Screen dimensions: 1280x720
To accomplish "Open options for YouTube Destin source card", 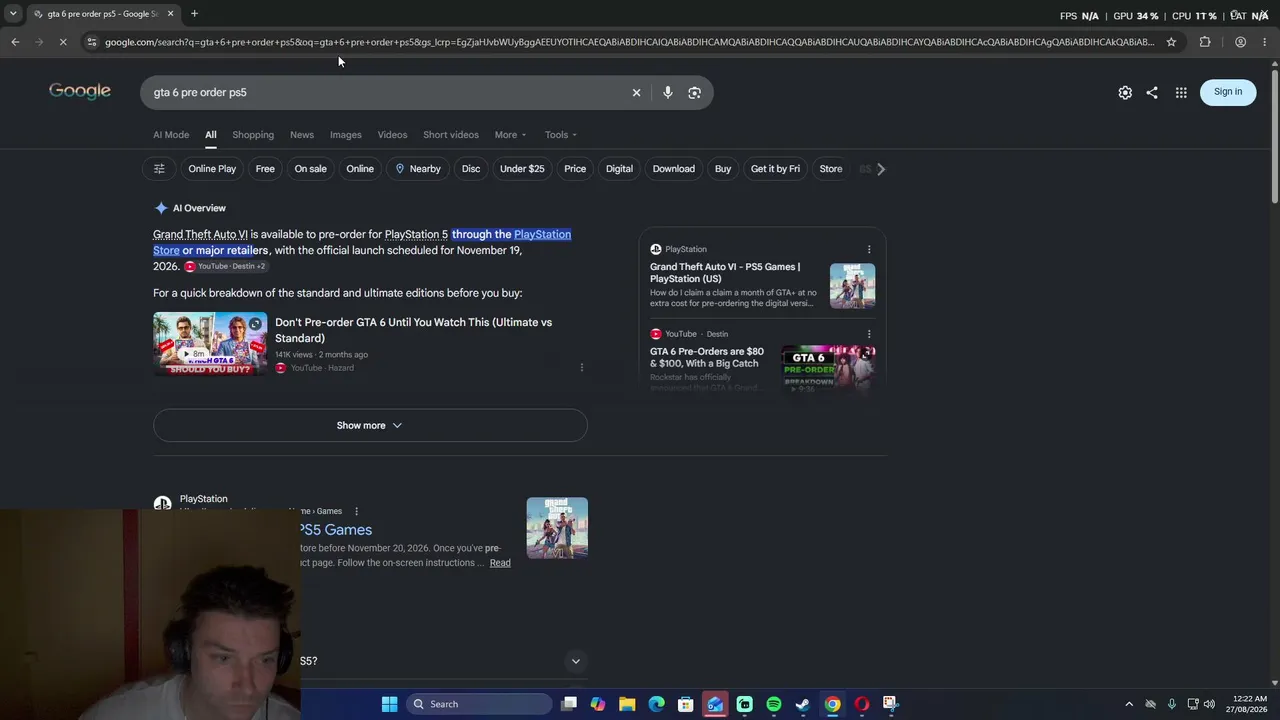I will coord(869,334).
